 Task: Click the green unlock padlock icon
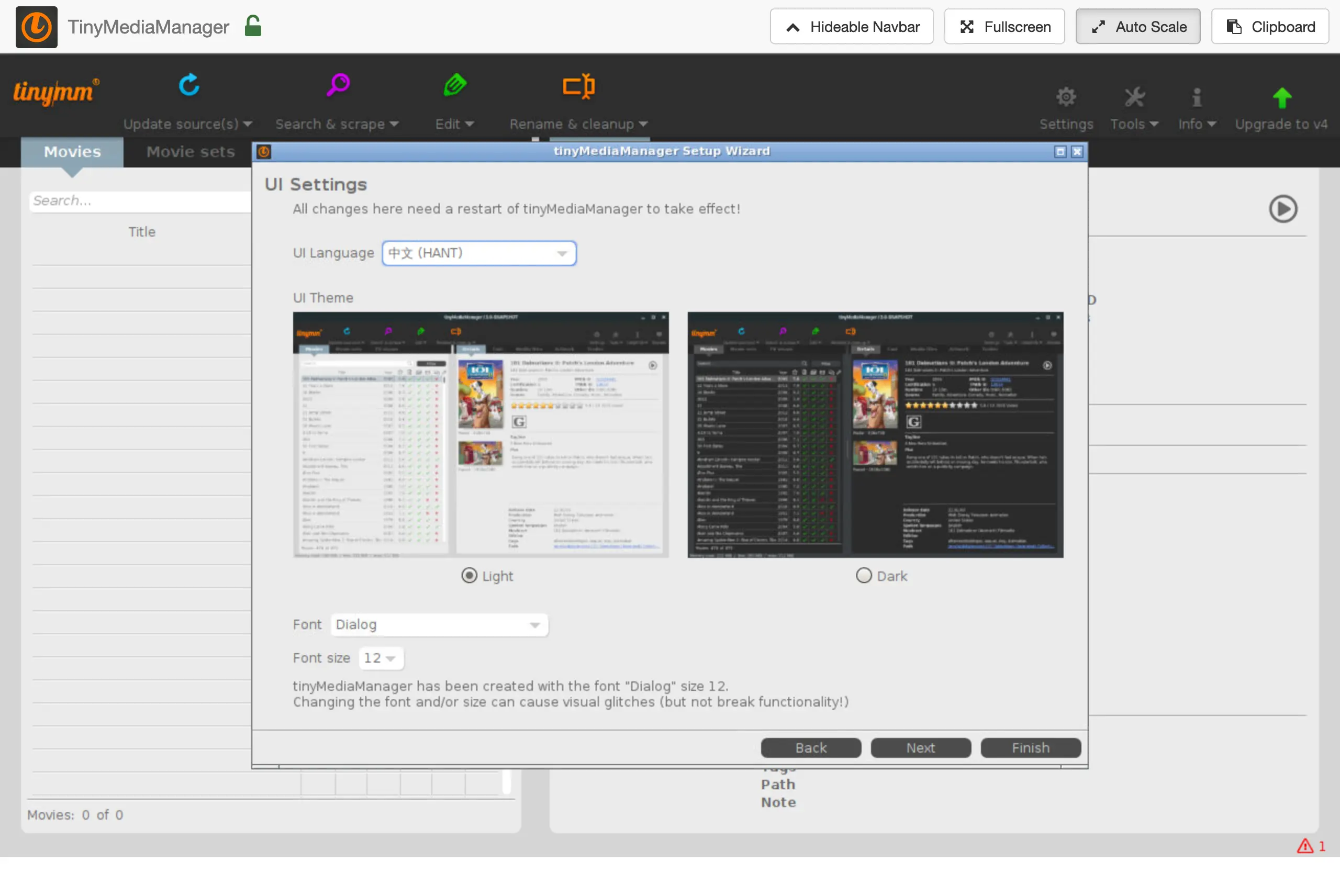(x=253, y=26)
